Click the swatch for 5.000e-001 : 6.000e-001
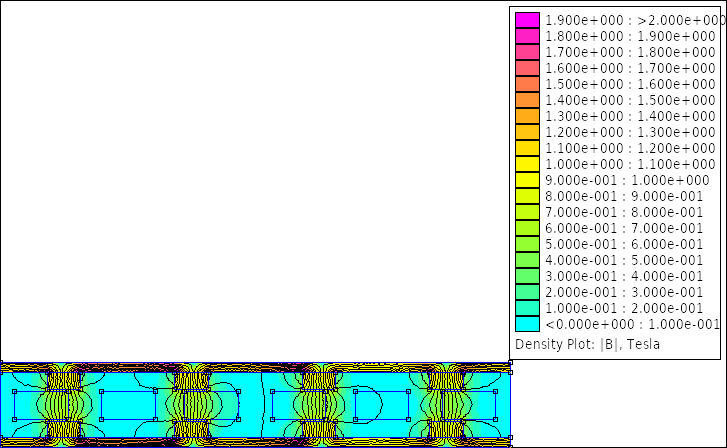The height and width of the screenshot is (448, 727). point(527,244)
